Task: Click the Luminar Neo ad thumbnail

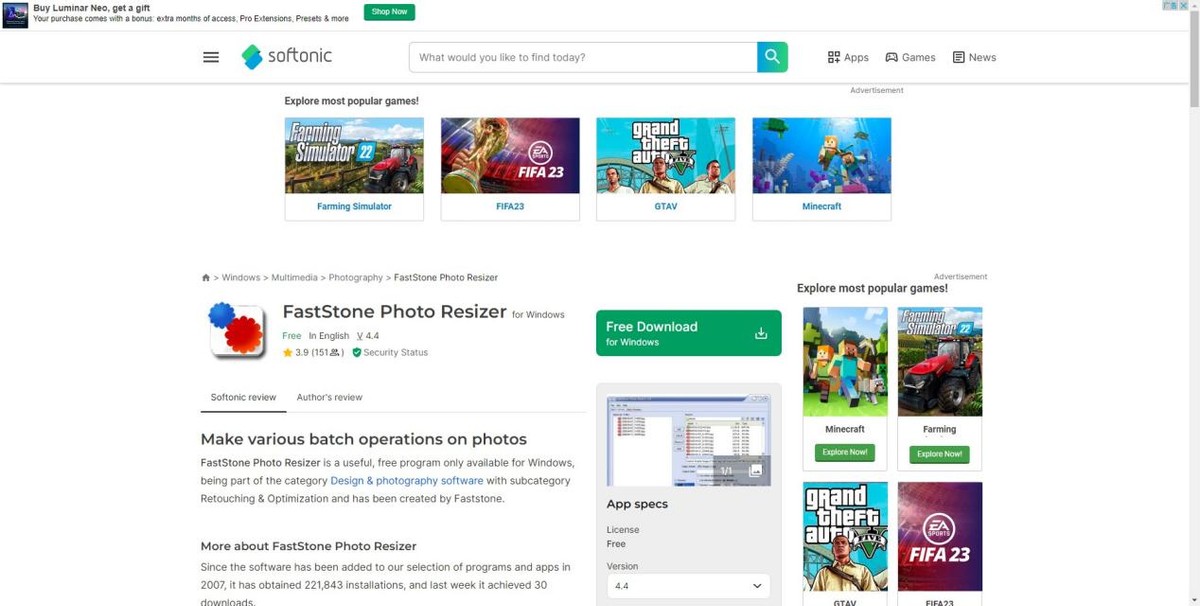Action: tap(15, 14)
